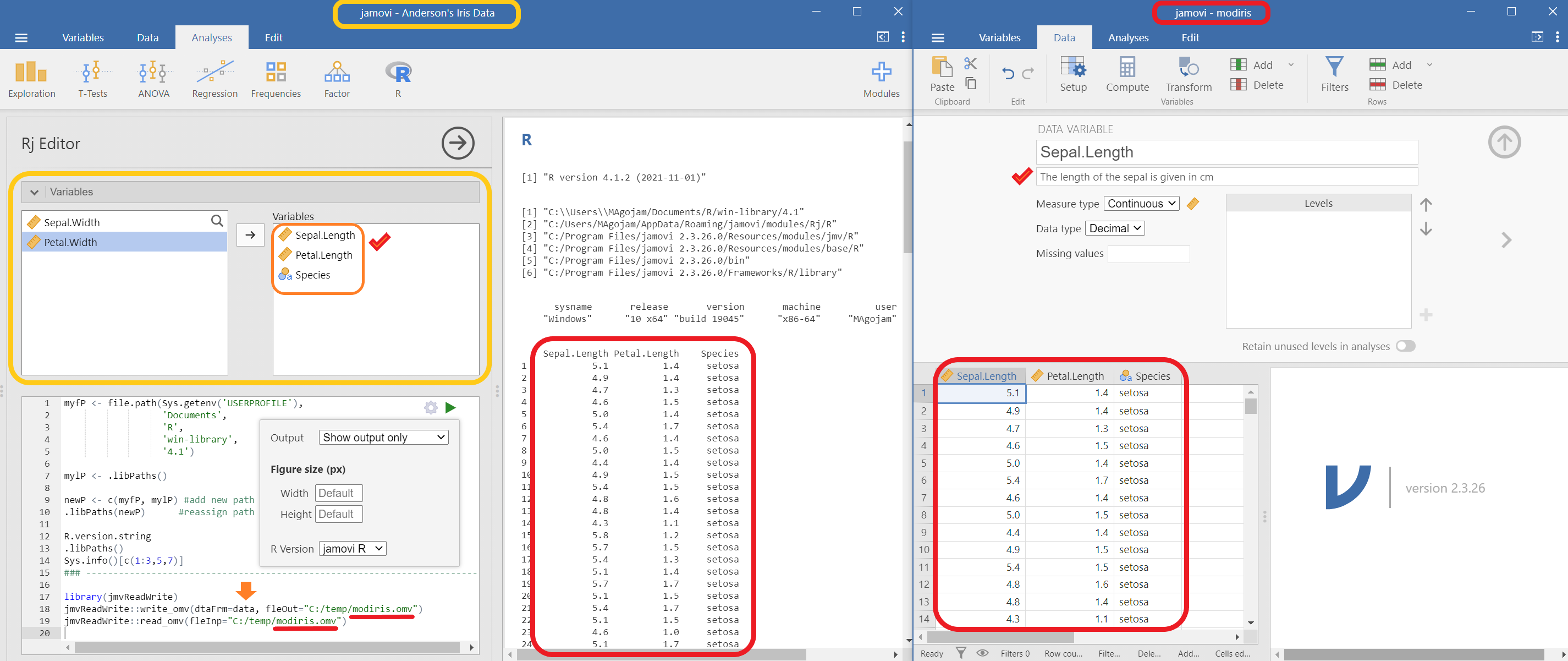Switch to Variables tab in Iris window
1568x661 pixels.
83,38
